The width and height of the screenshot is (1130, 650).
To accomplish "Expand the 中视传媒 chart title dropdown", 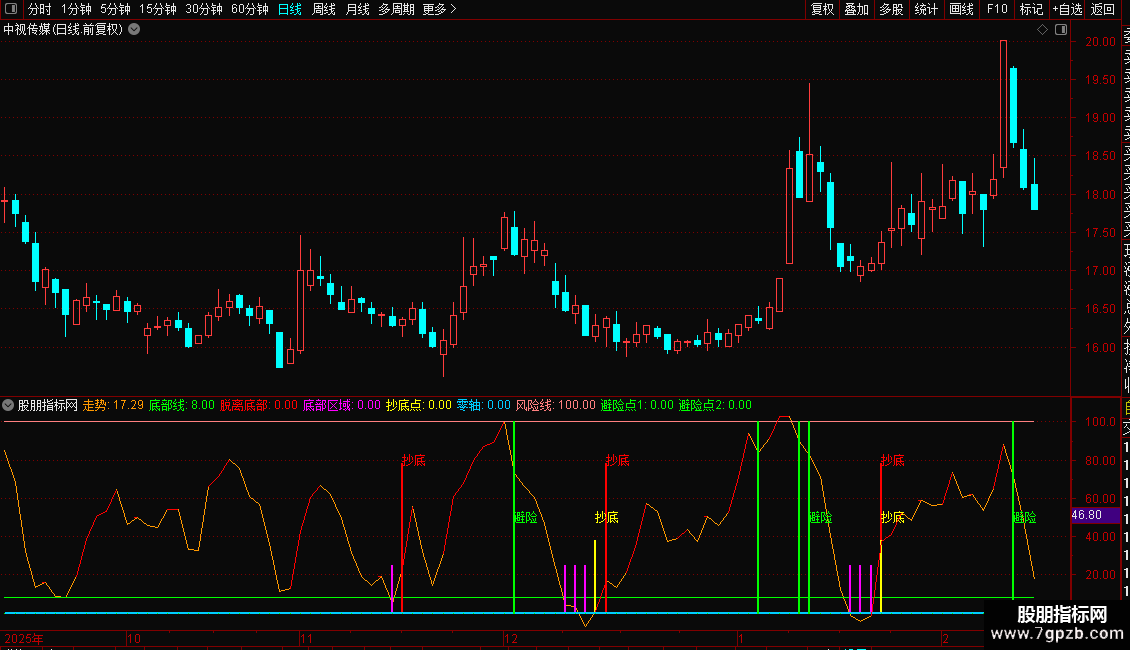I will pyautogui.click(x=134, y=29).
